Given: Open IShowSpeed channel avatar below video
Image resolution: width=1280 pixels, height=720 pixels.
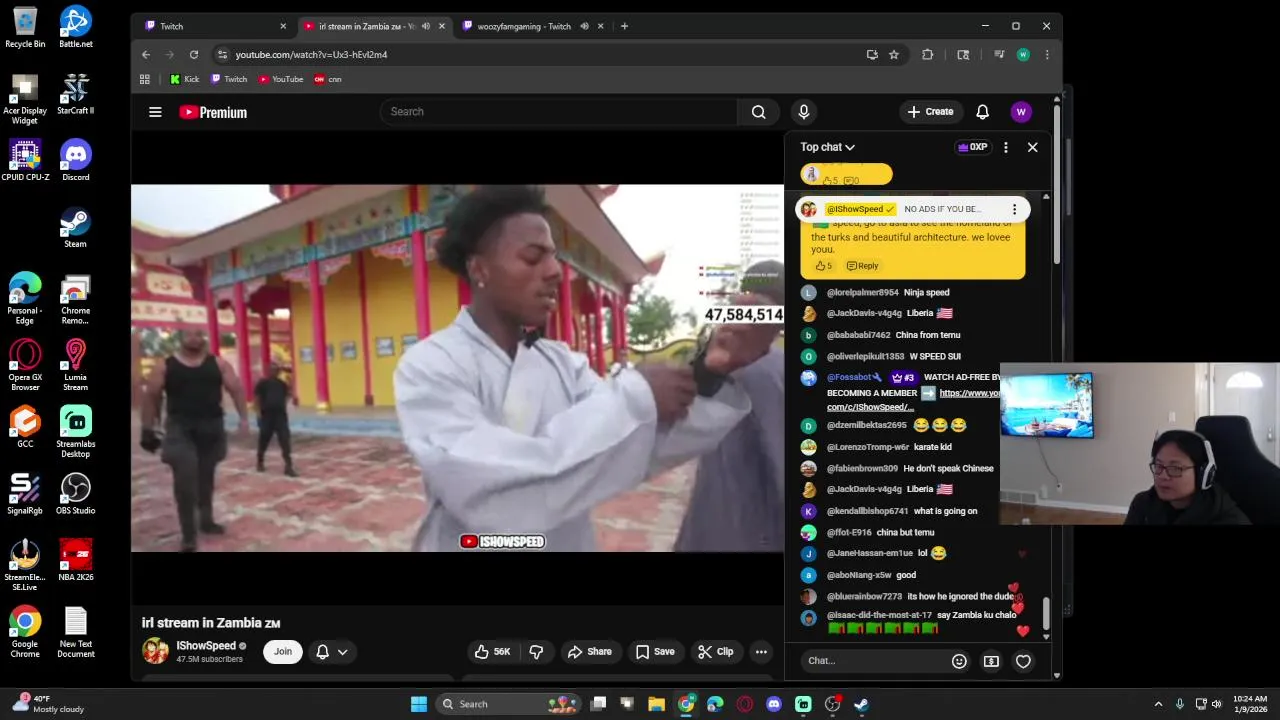Looking at the screenshot, I should click(x=155, y=652).
